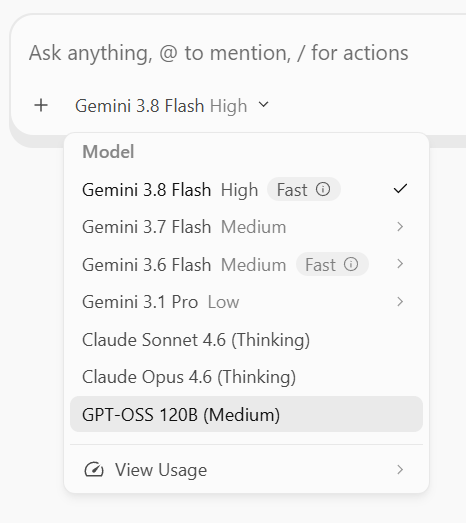Select Claude Opus 4.6 (Thinking)

[246, 377]
